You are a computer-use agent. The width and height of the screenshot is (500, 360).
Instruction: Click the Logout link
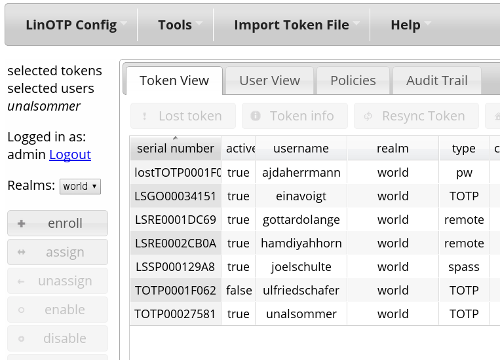pyautogui.click(x=70, y=155)
